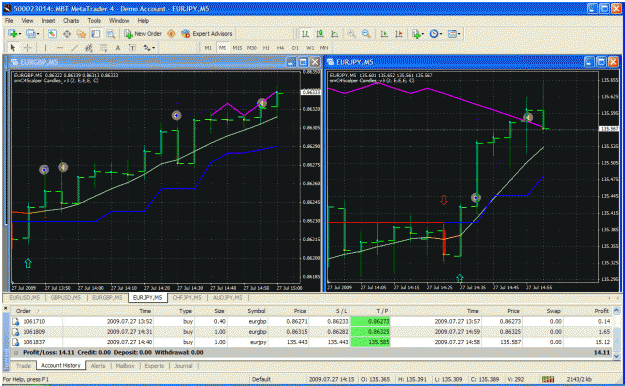This screenshot has width=625, height=386.
Task: Switch timeframe to H4
Action: tap(281, 48)
